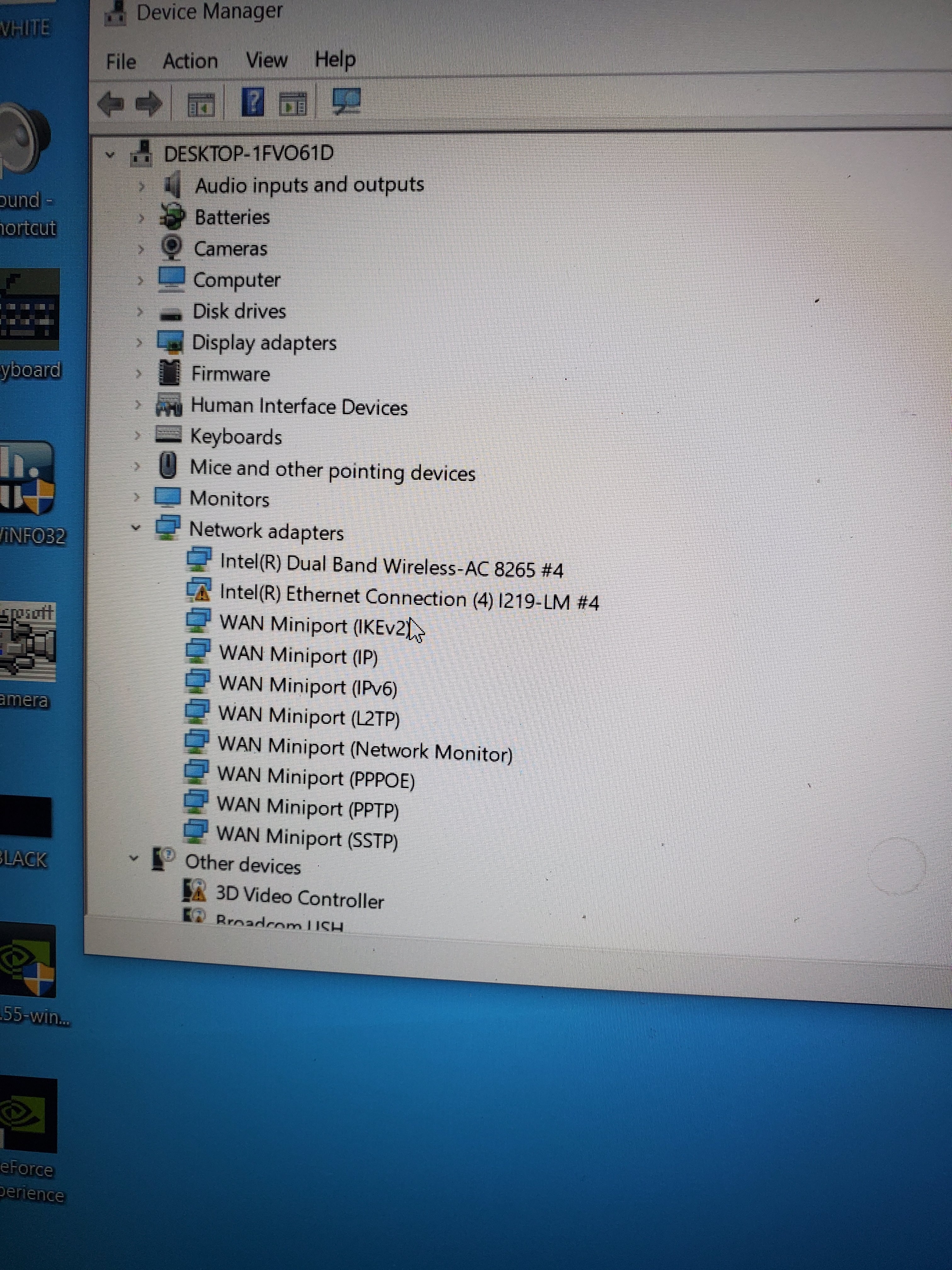
Task: Click Scan for hardware changes monitor icon
Action: click(x=346, y=102)
